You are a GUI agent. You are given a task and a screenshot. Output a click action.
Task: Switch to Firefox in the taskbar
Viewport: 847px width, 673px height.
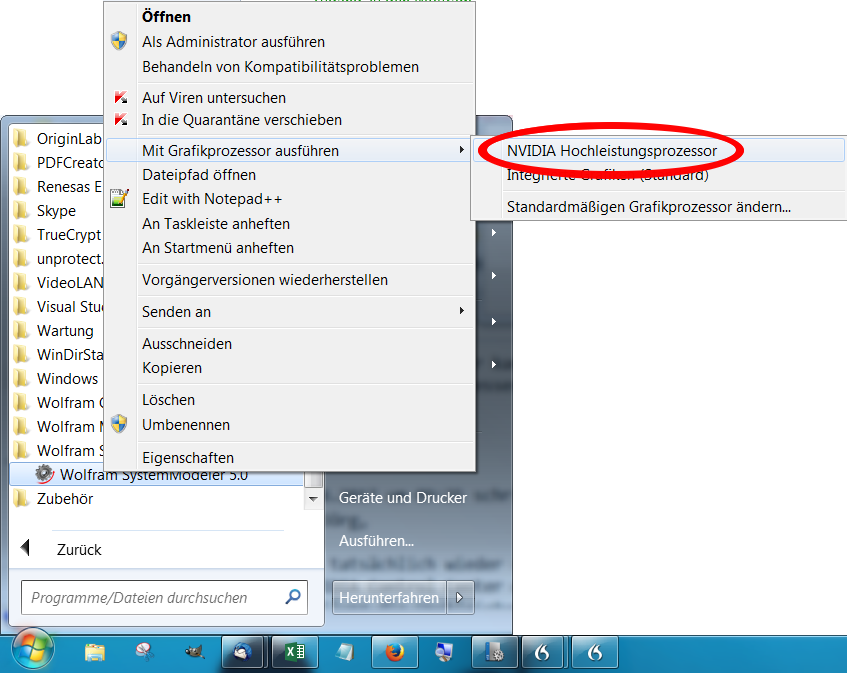click(x=394, y=652)
